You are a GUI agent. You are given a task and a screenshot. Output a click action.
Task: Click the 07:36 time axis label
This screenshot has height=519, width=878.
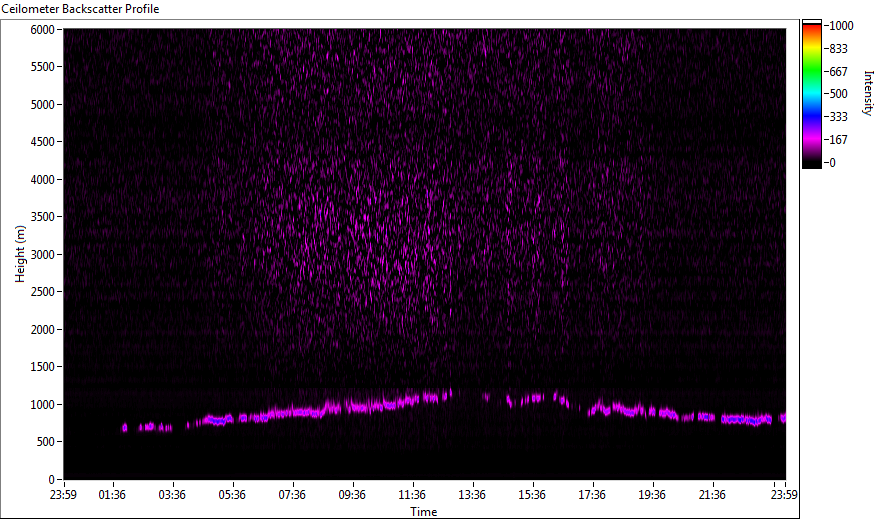point(292,495)
